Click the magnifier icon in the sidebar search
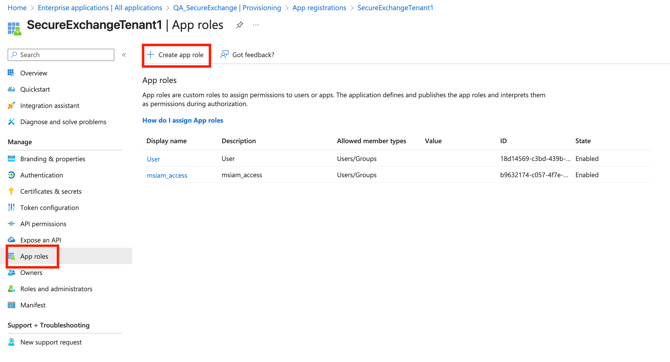The image size is (670, 362). pyautogui.click(x=14, y=55)
